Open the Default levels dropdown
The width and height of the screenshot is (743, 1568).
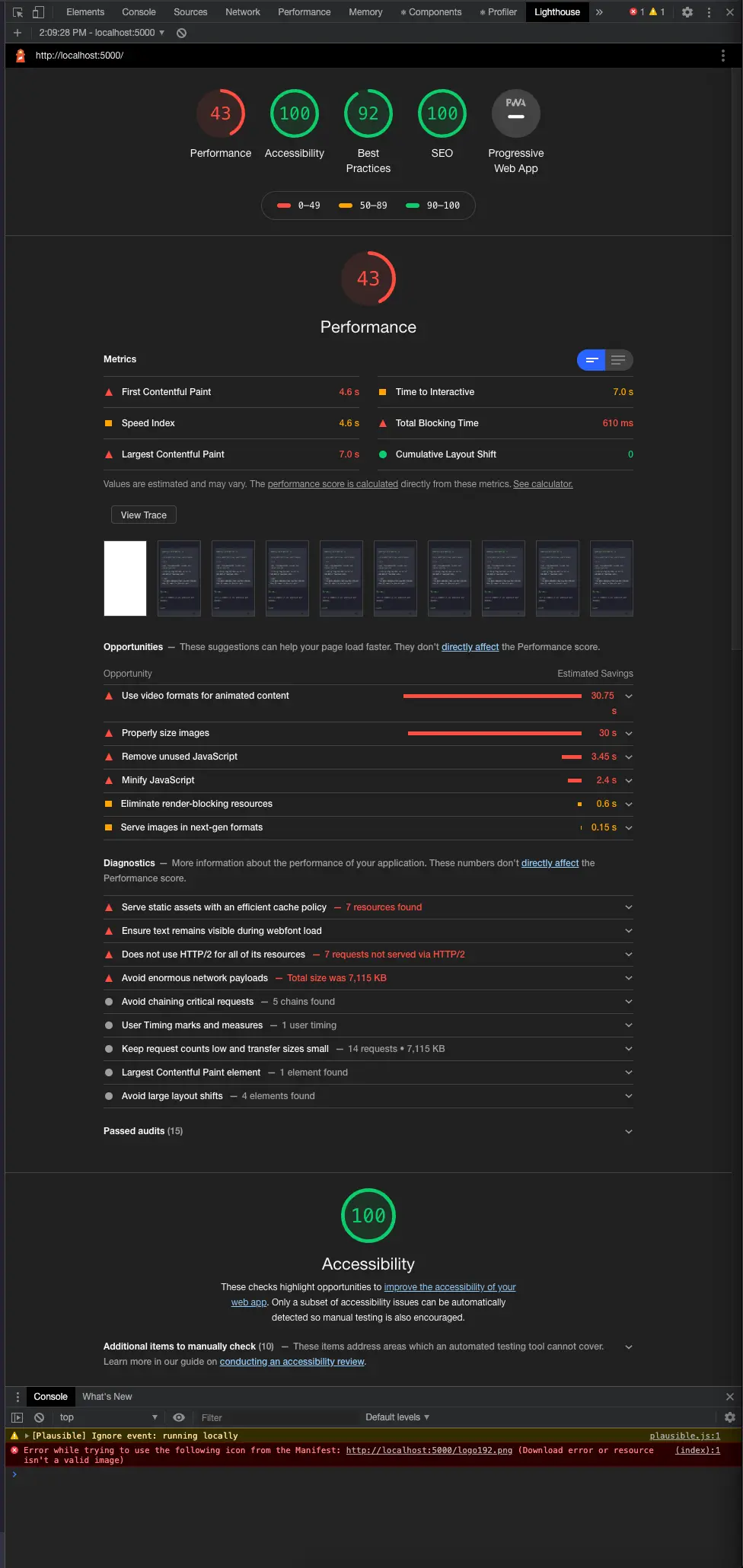[x=397, y=1417]
